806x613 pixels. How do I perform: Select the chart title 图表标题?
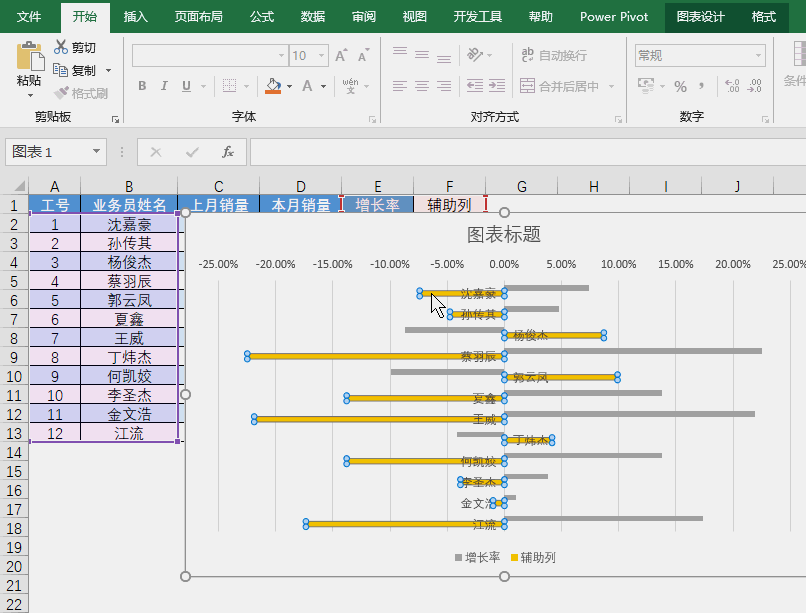point(504,234)
